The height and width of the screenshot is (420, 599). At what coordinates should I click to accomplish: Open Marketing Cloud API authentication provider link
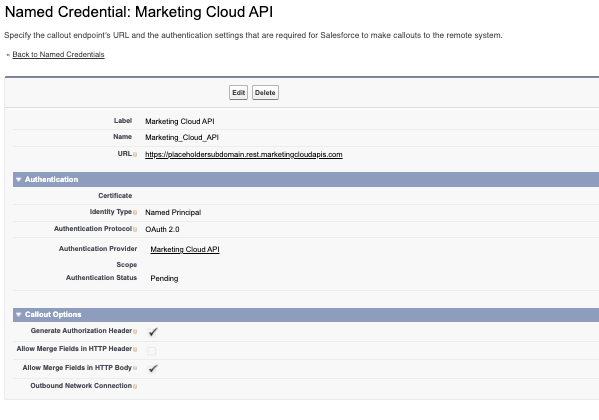click(185, 249)
